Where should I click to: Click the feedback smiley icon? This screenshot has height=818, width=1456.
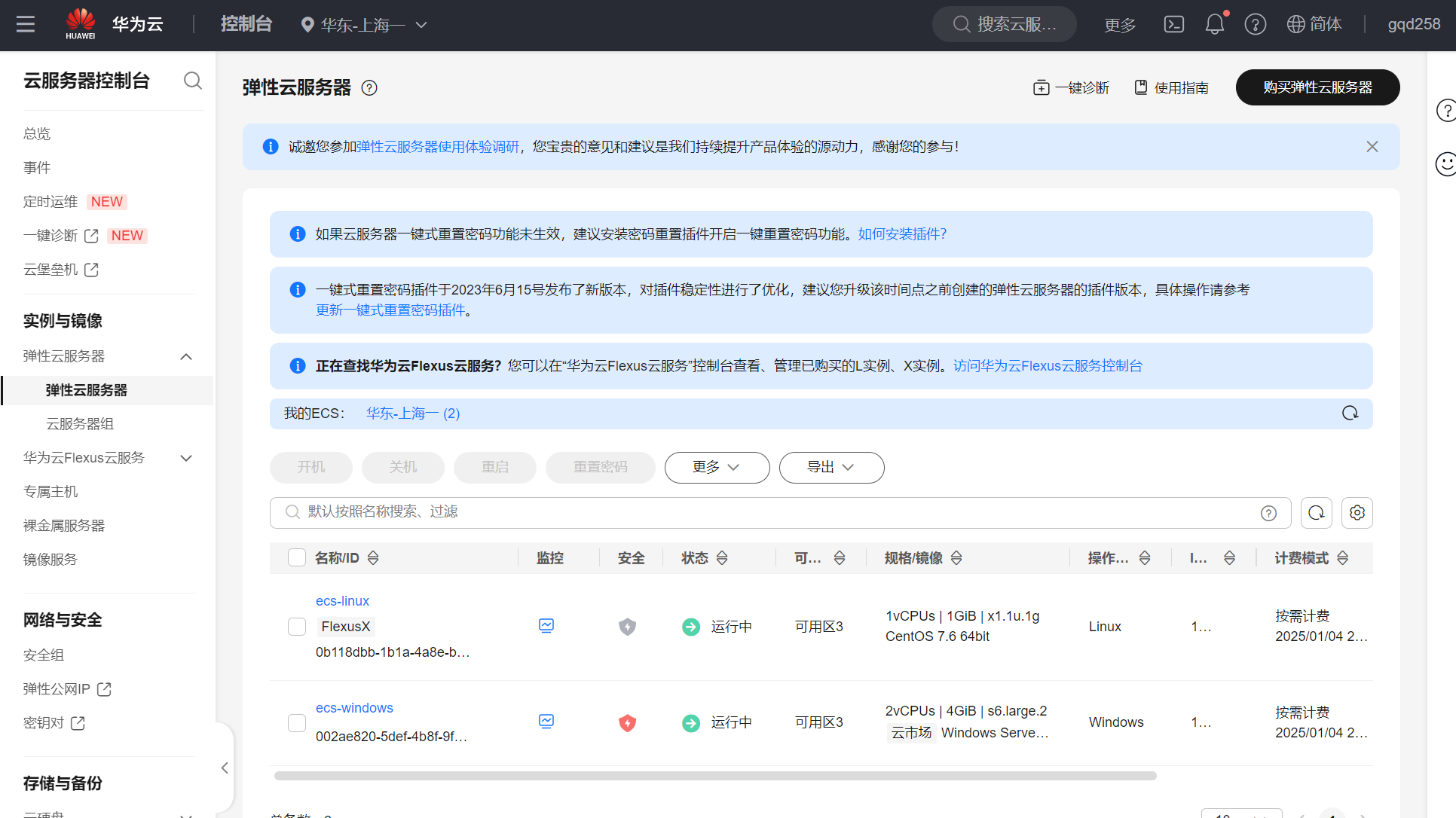[x=1445, y=164]
